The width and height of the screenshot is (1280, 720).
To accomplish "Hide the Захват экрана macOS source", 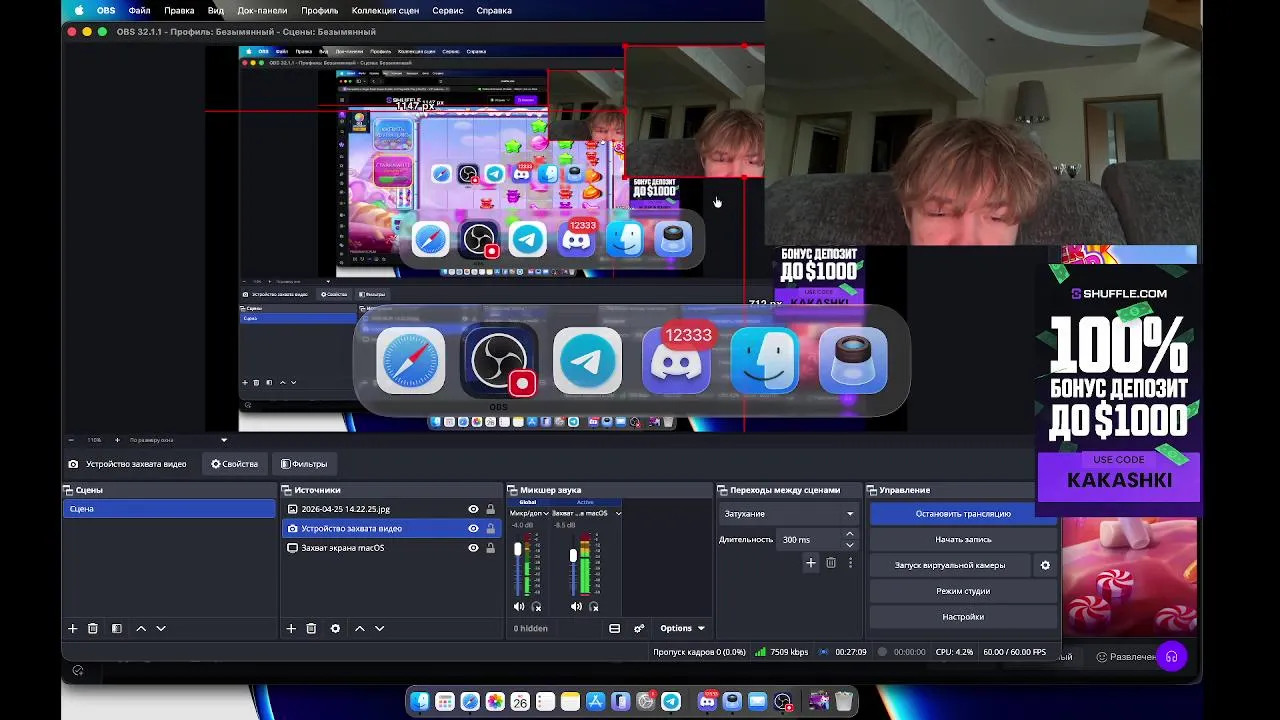I will tap(473, 548).
